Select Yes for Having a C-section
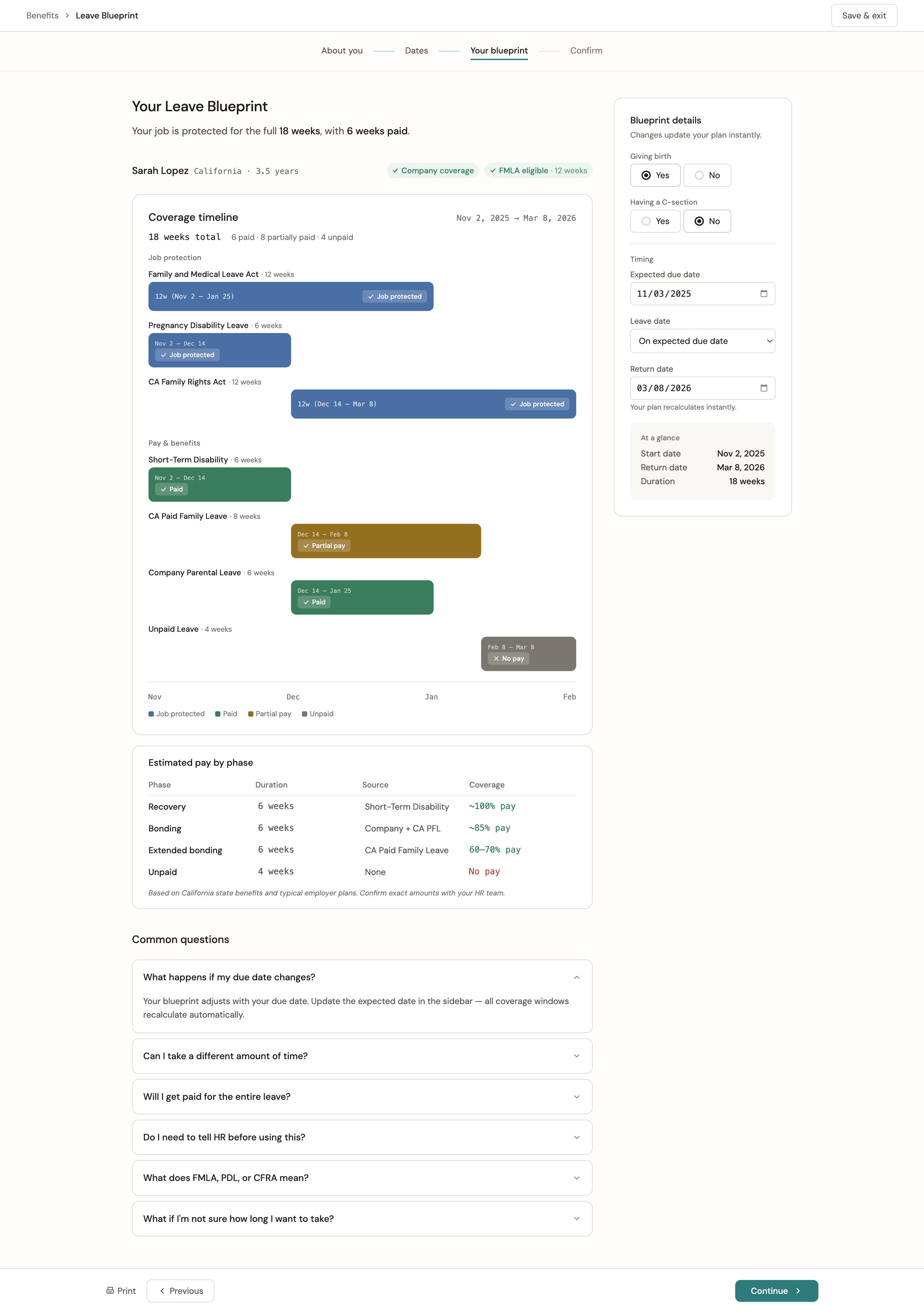Image resolution: width=924 pixels, height=1313 pixels. [655, 221]
